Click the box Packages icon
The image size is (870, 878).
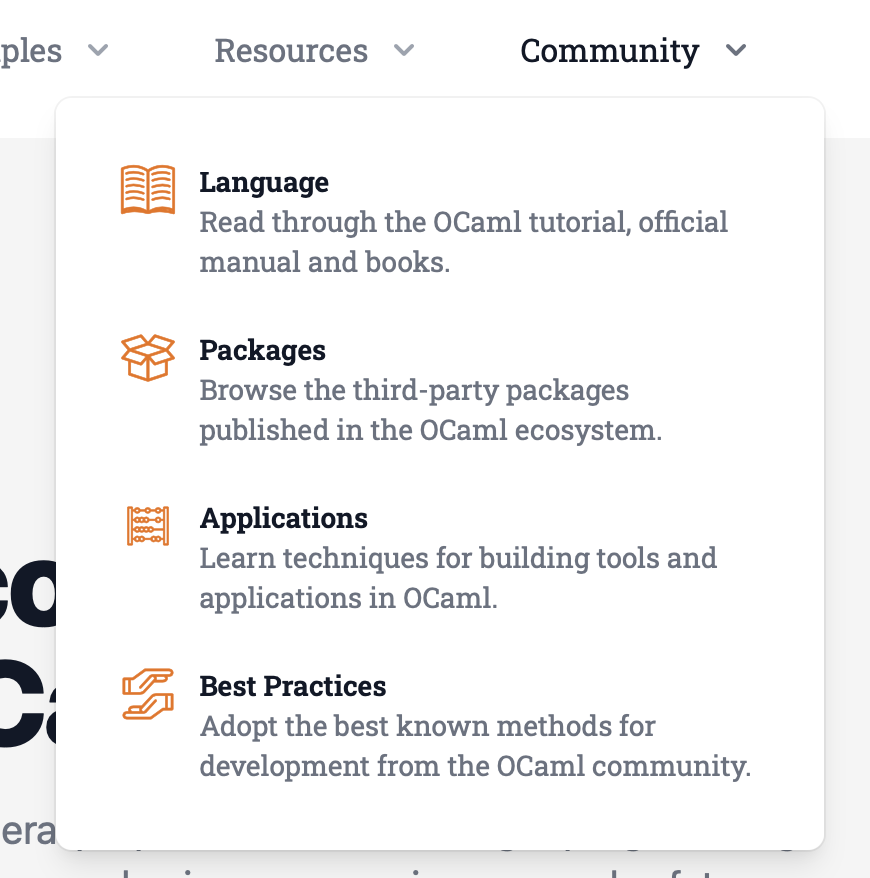pyautogui.click(x=148, y=358)
